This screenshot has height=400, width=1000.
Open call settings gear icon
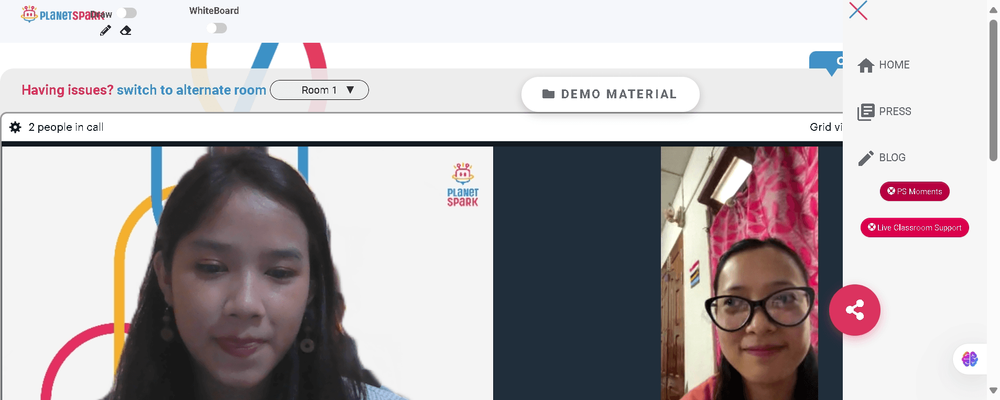click(15, 127)
